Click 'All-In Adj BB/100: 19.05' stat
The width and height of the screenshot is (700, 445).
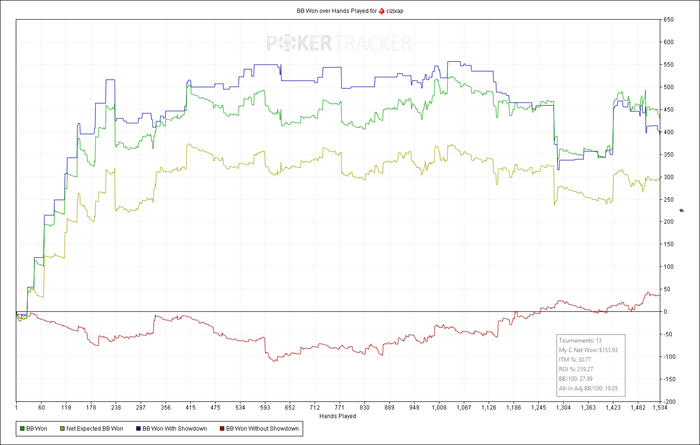pyautogui.click(x=588, y=388)
